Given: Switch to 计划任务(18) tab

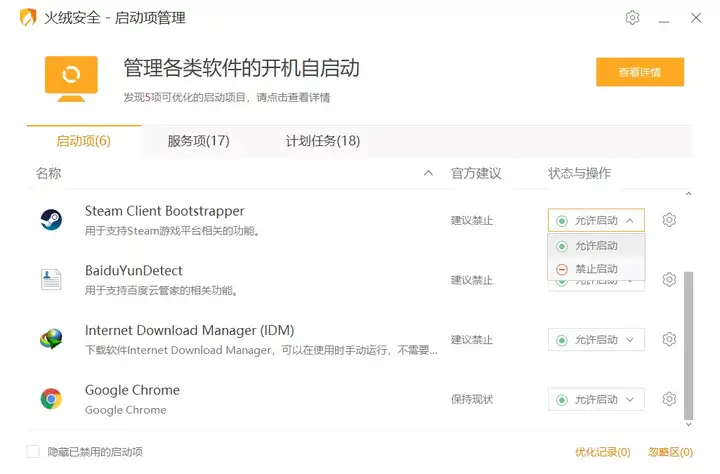Looking at the screenshot, I should (x=323, y=141).
